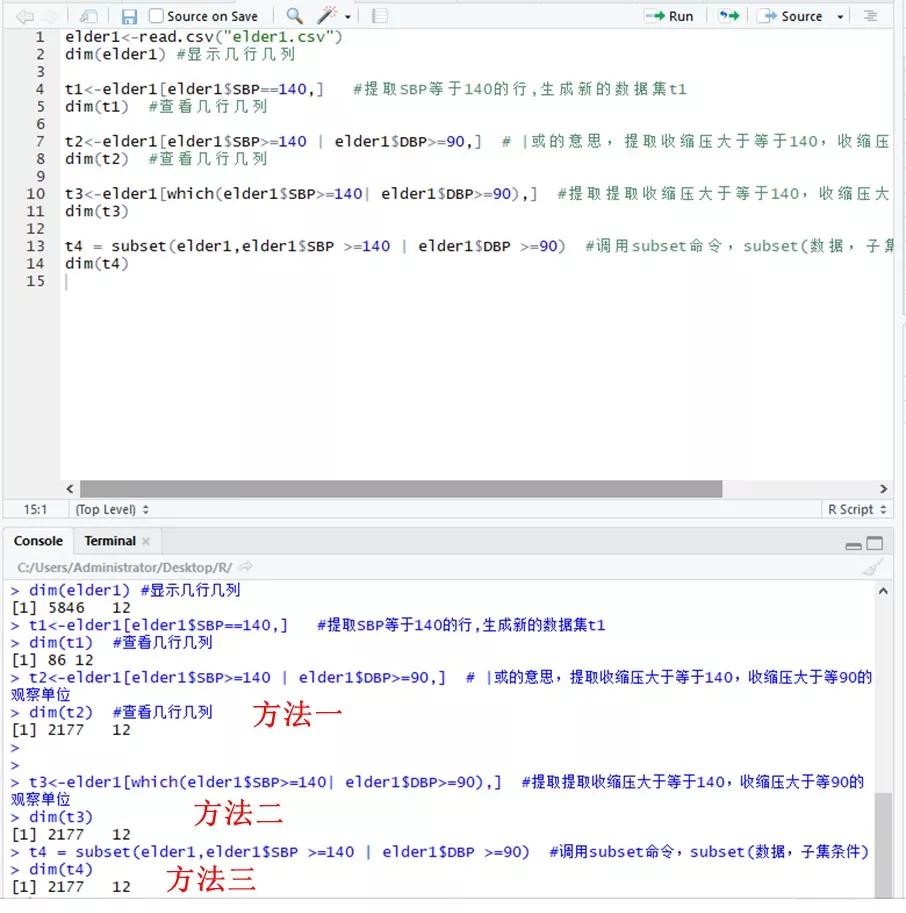Expand the code tools dropdown arrow
The image size is (906, 913).
[x=348, y=17]
